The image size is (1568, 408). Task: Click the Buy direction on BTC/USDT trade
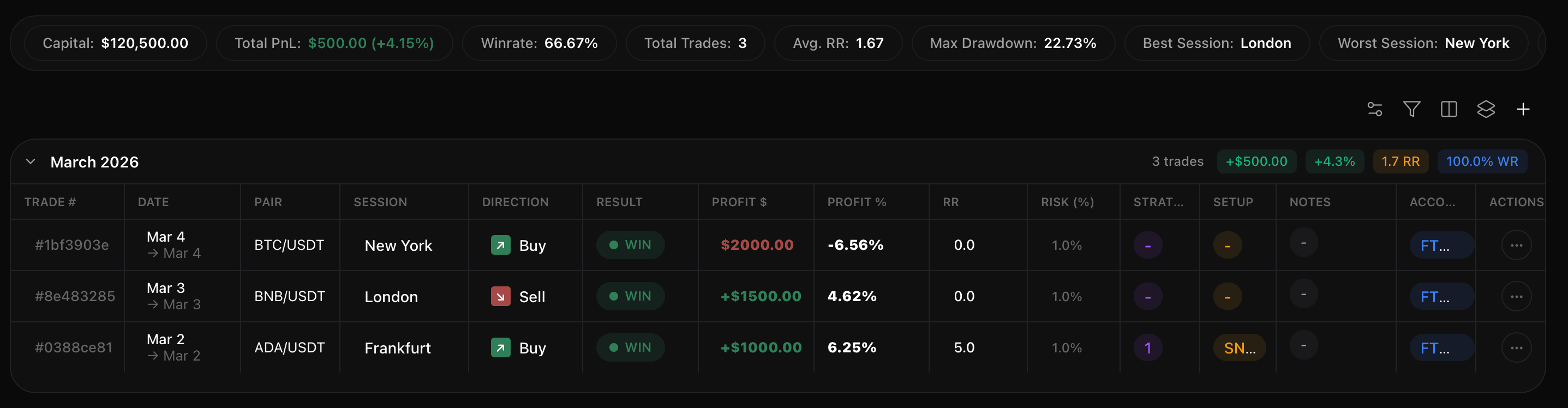(x=519, y=245)
